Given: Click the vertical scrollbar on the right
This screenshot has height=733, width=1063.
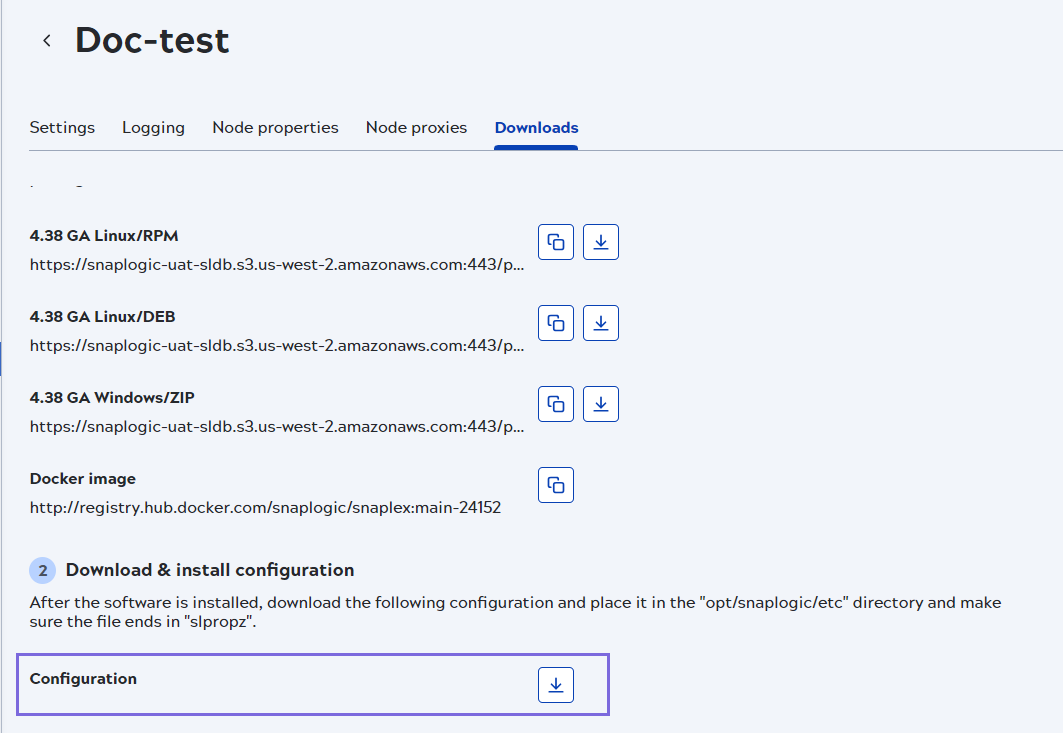Looking at the screenshot, I should coord(1057,400).
